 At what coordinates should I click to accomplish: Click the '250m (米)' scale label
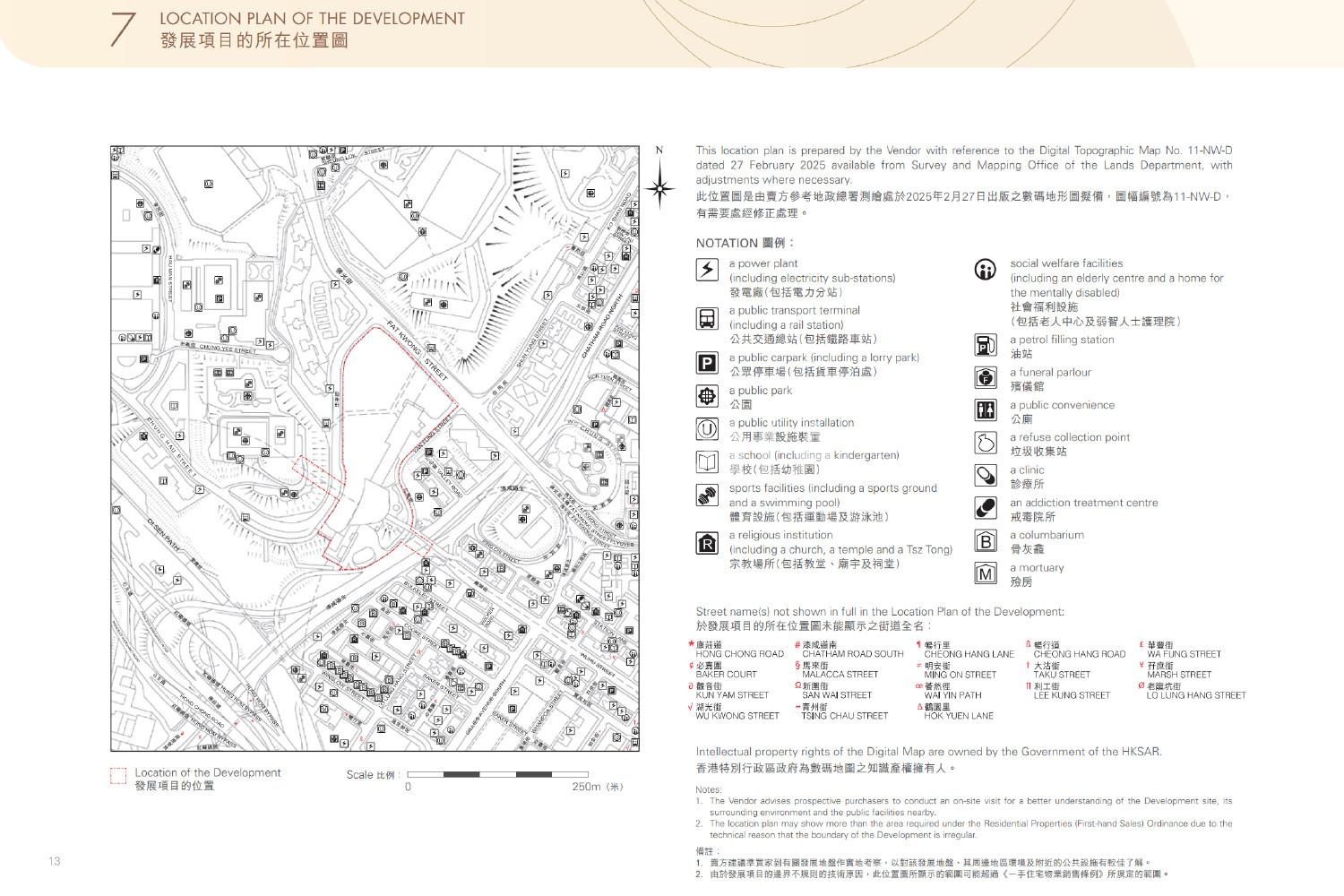click(598, 788)
